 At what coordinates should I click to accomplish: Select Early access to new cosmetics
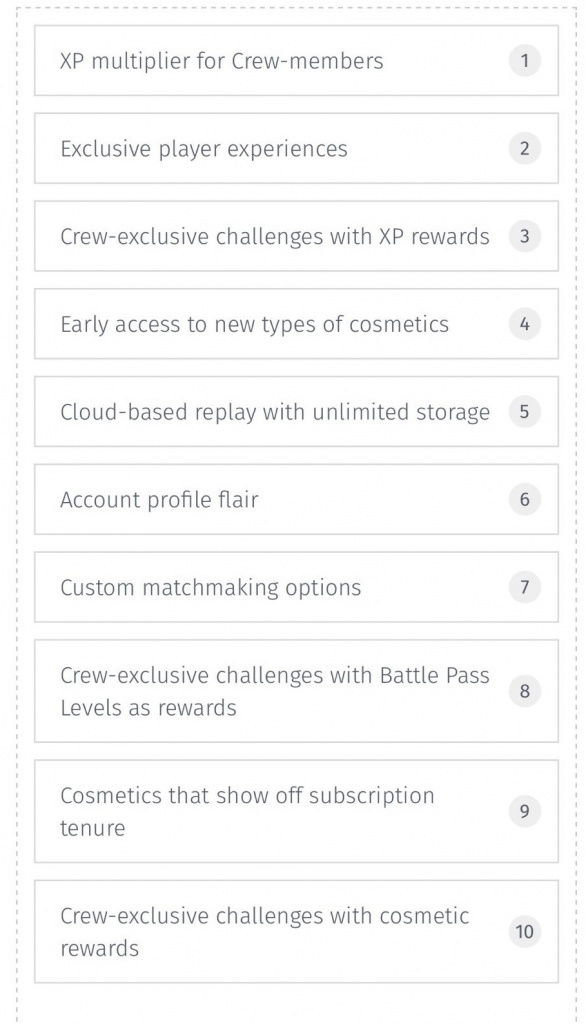pyautogui.click(x=296, y=324)
